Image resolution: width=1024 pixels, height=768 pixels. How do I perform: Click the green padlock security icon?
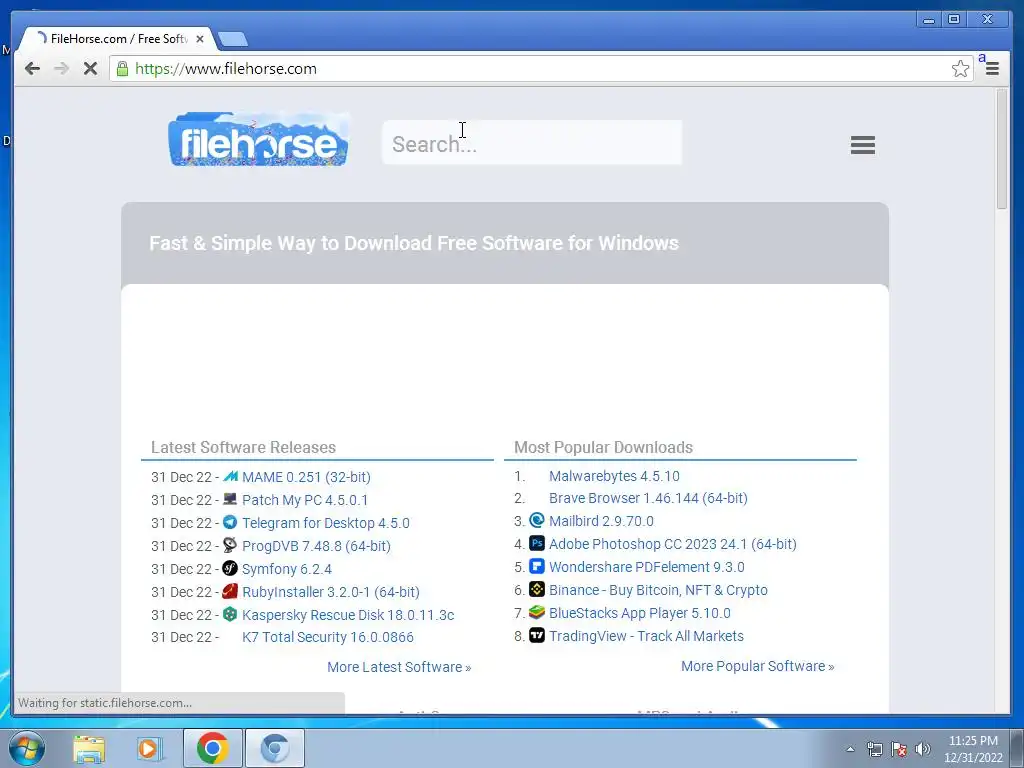122,69
